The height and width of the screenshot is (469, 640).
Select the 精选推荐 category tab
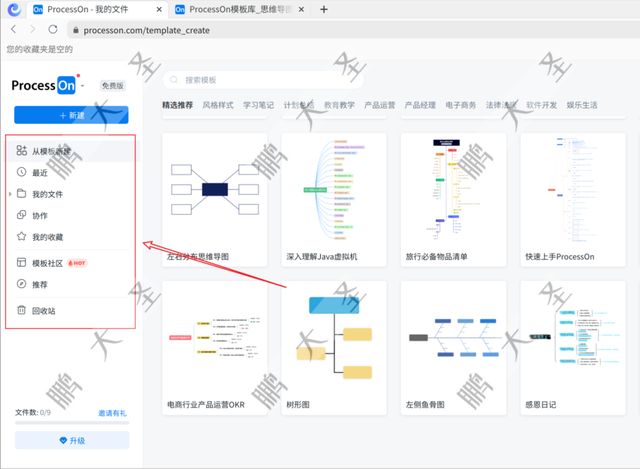pos(178,105)
